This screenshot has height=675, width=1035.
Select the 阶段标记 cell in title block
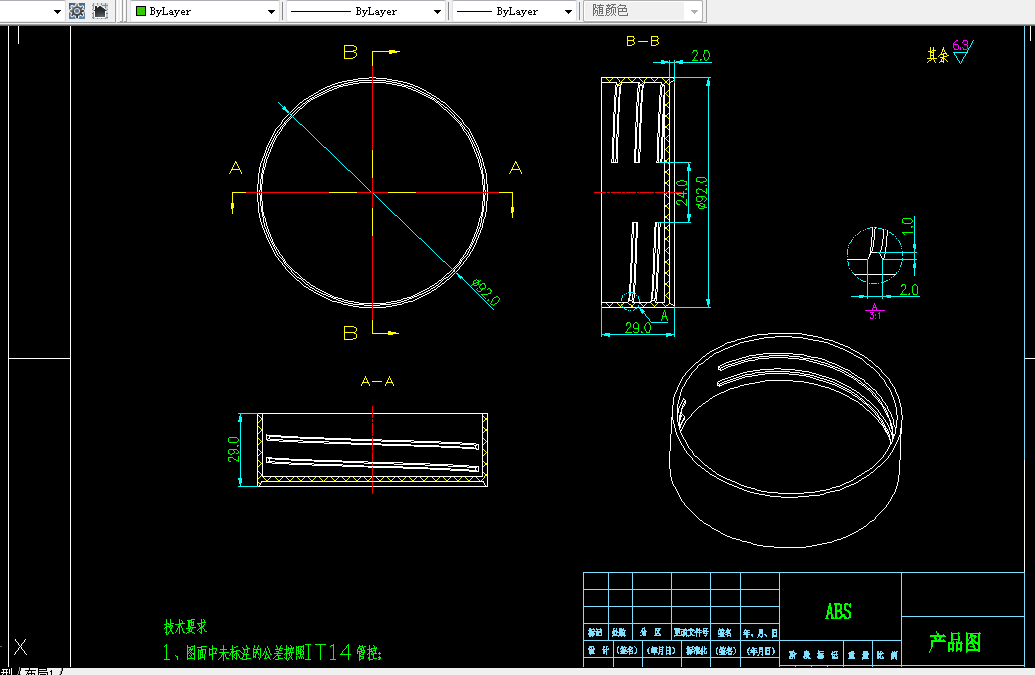814,655
